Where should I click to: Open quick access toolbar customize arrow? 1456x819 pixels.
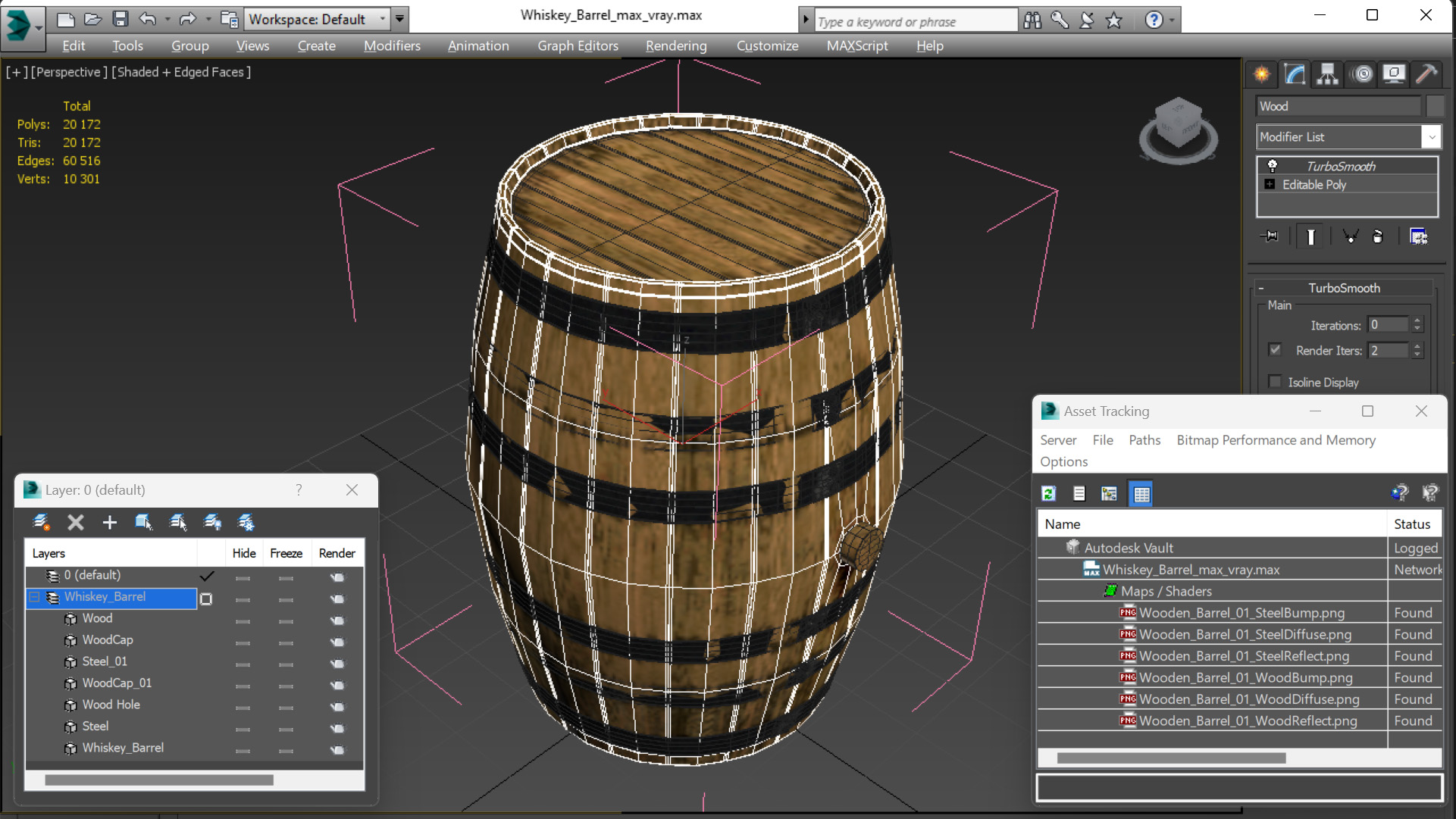click(399, 19)
